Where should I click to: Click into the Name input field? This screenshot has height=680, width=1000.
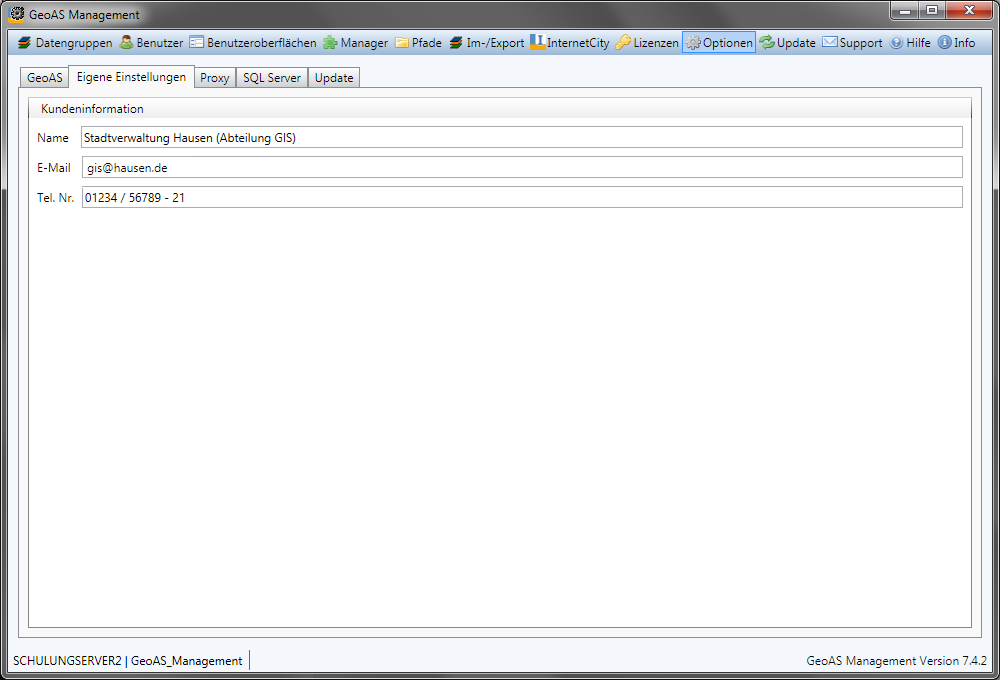(521, 138)
